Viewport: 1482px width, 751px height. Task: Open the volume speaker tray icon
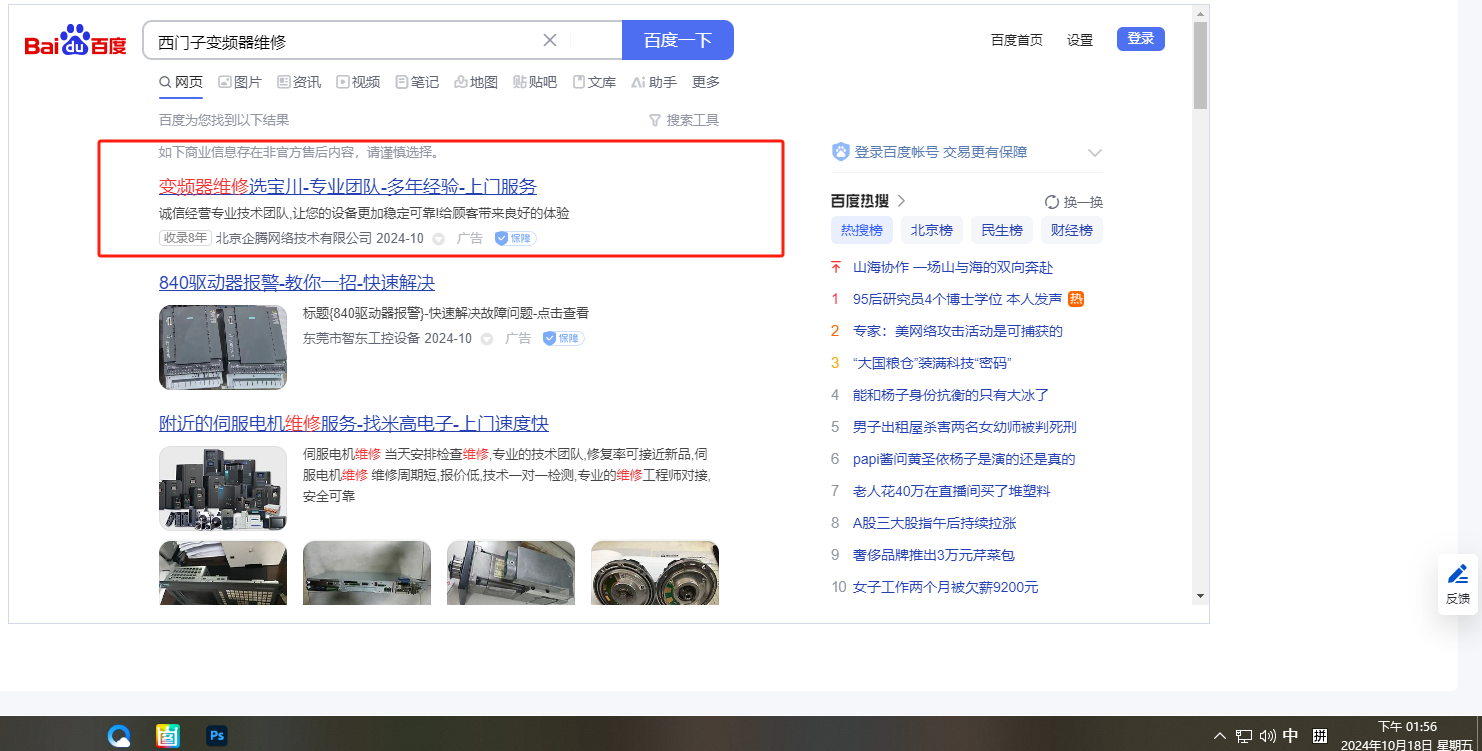pos(1267,737)
